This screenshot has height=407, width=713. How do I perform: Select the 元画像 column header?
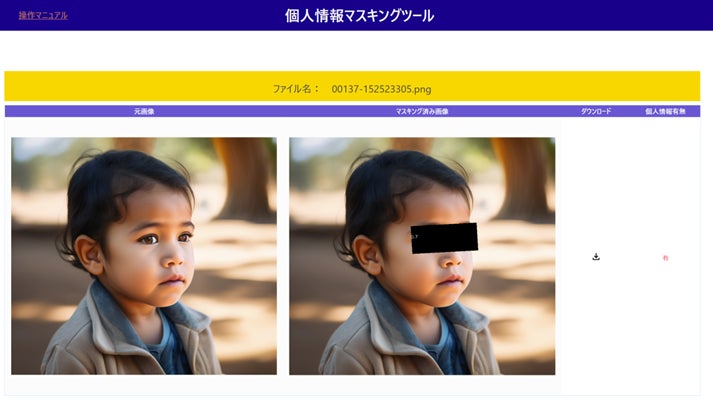pyautogui.click(x=144, y=111)
